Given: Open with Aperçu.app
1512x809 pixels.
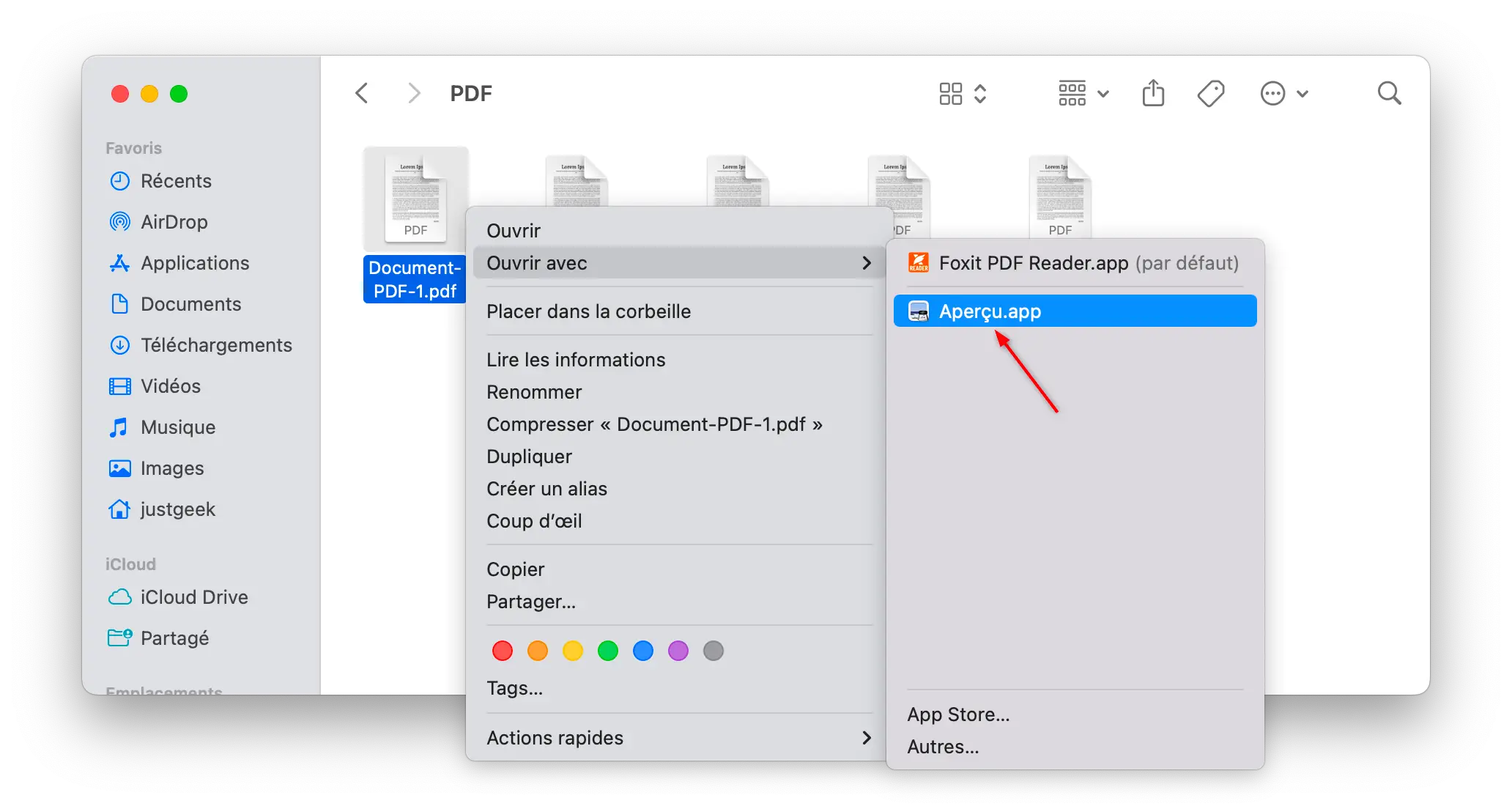Looking at the screenshot, I should pos(1075,311).
